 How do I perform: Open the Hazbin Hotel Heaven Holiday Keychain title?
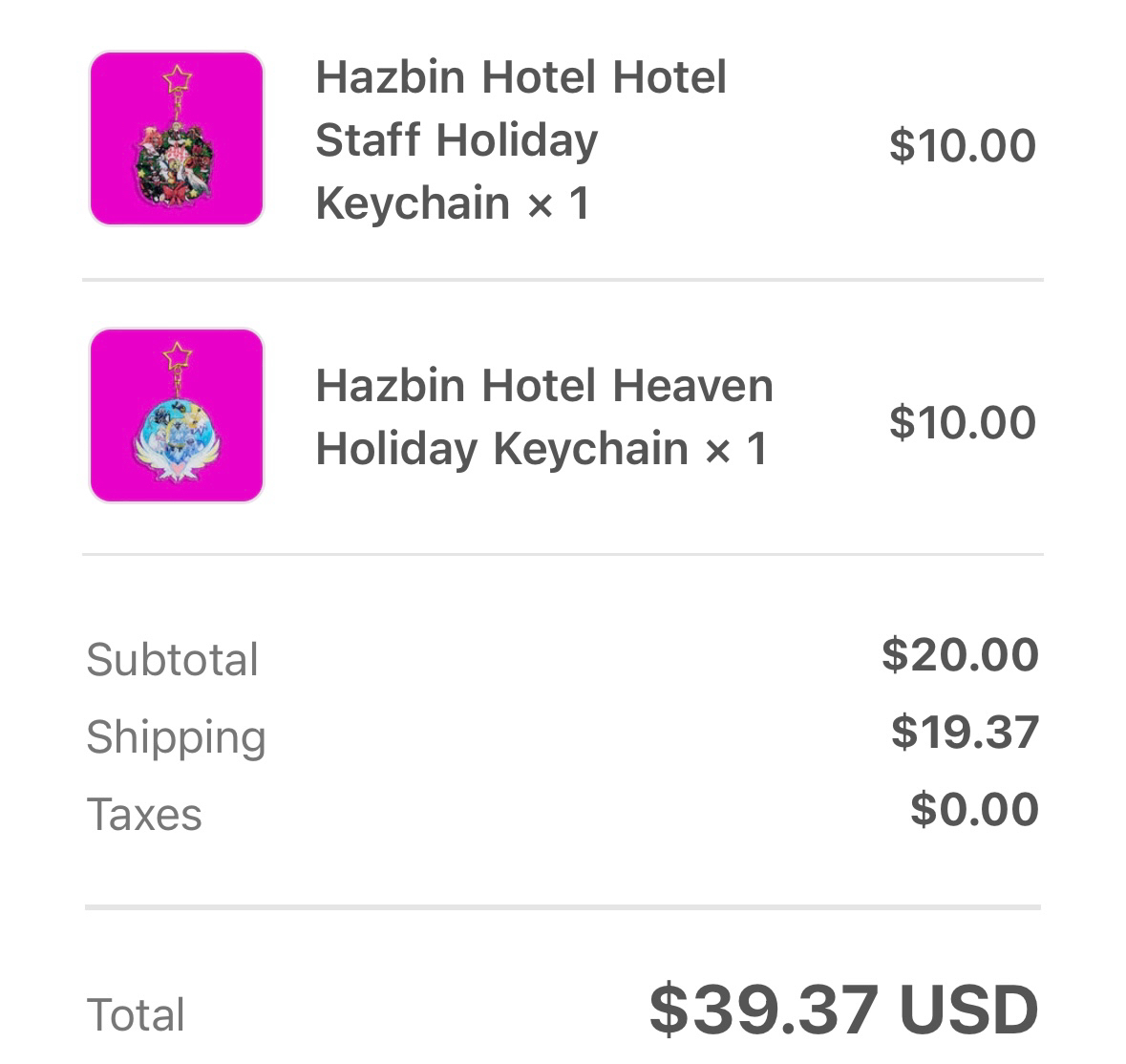[x=543, y=416]
